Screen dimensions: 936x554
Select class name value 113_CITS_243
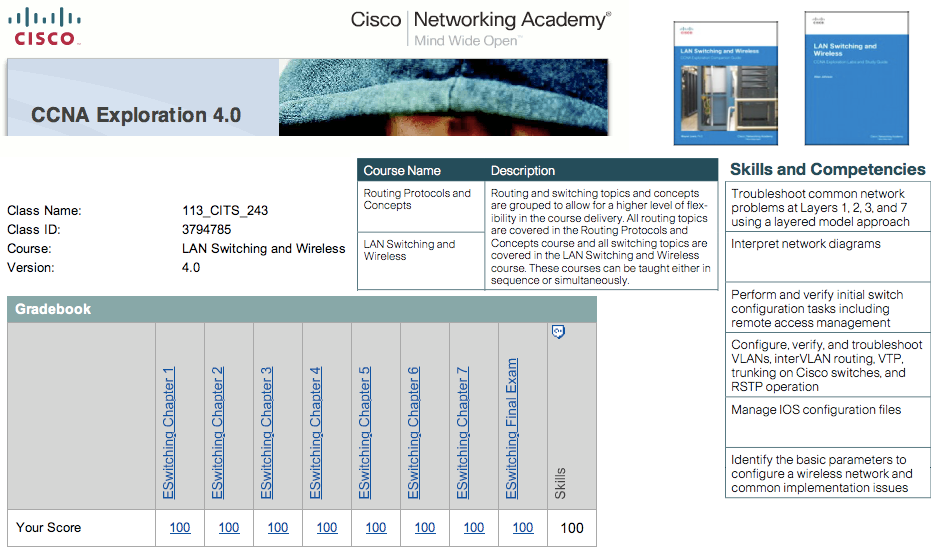point(225,211)
